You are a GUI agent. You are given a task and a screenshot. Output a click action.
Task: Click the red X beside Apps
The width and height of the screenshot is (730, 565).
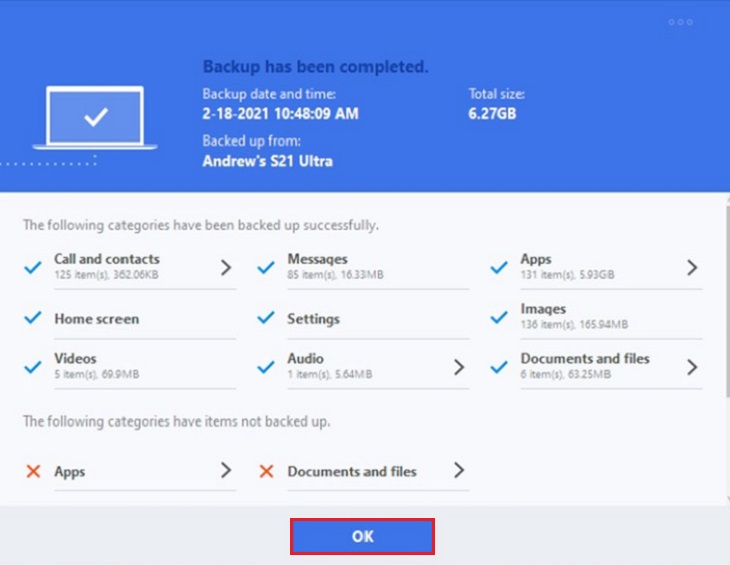pos(33,471)
